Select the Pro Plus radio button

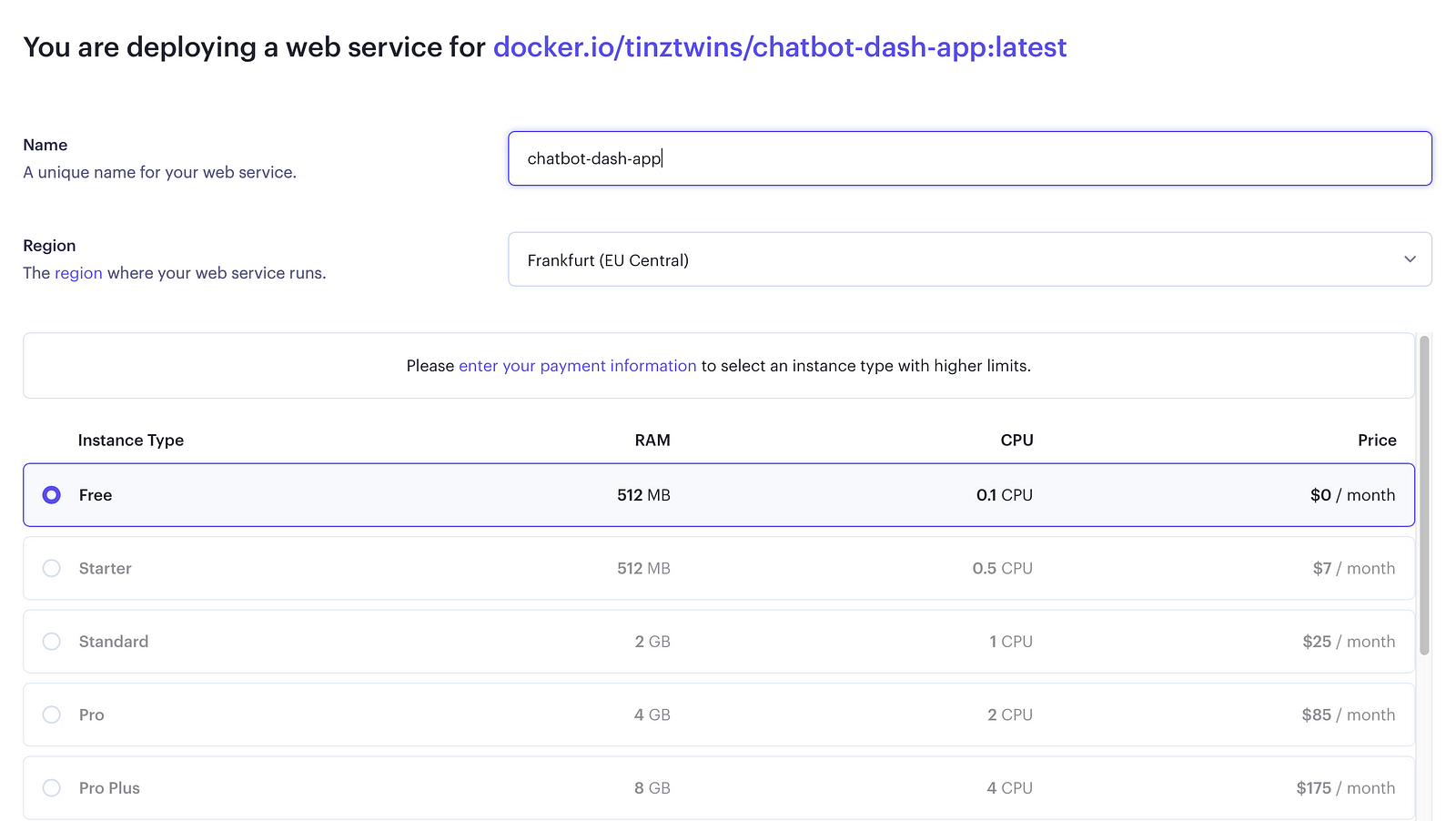click(x=52, y=788)
